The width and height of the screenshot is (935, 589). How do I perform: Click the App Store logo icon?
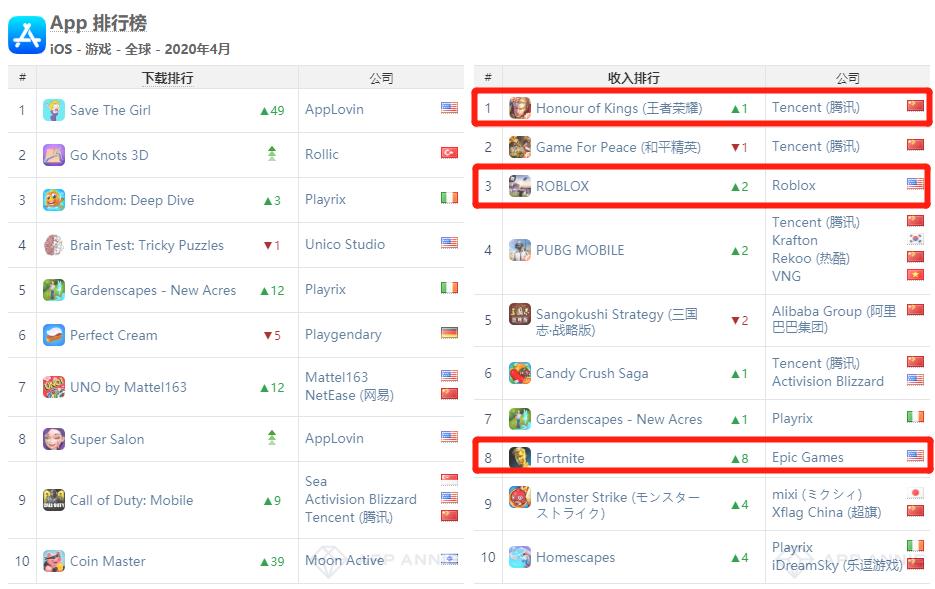coord(26,35)
